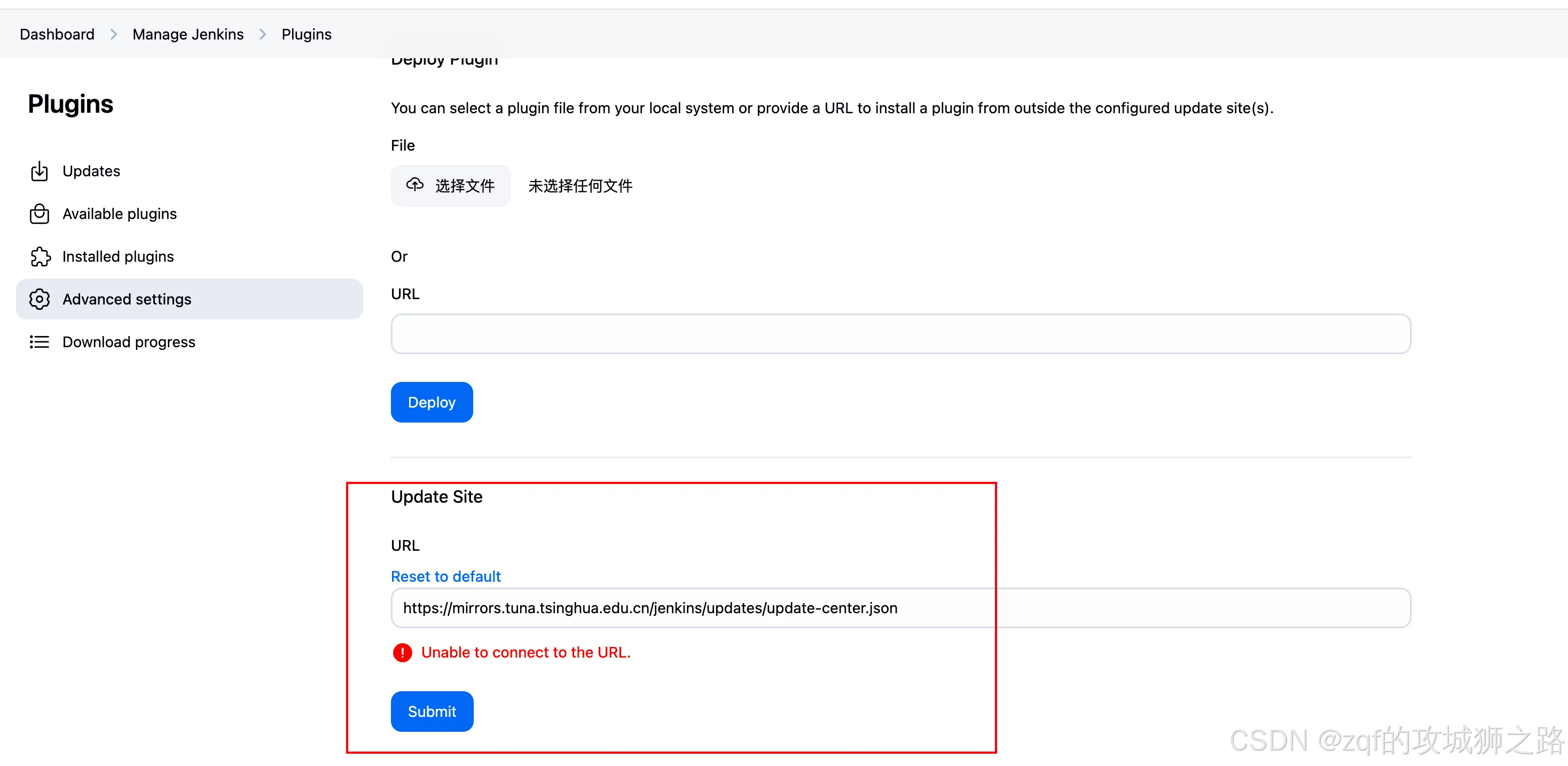Click the Updates download icon
Viewport: 1568px width, 766px height.
coord(39,171)
